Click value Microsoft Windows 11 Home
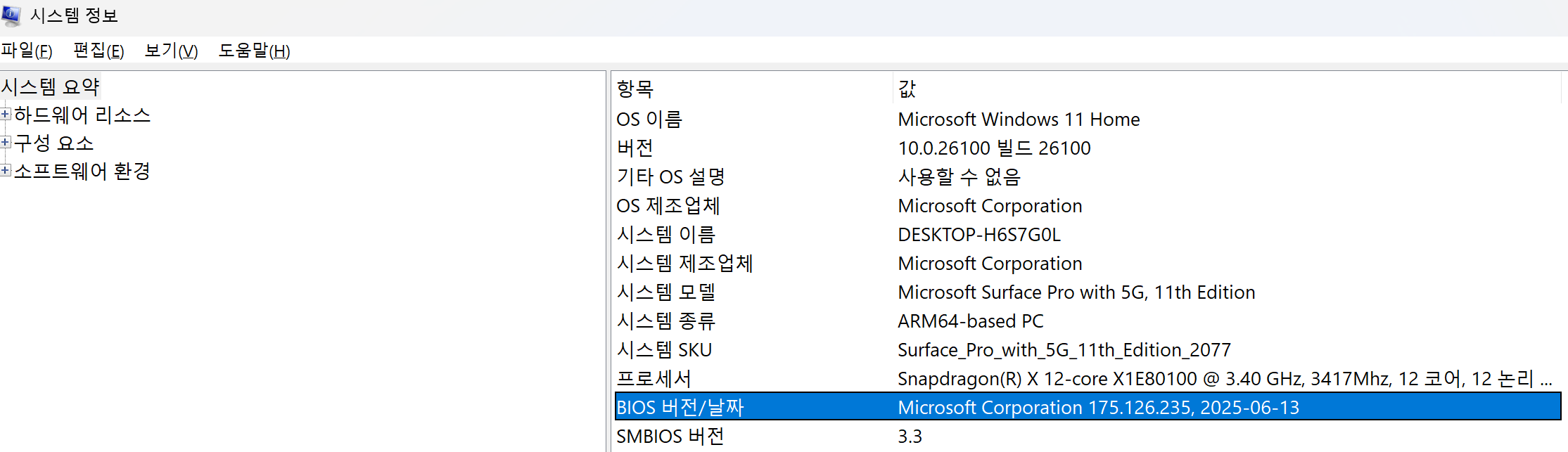The width and height of the screenshot is (1568, 452). 1019,119
